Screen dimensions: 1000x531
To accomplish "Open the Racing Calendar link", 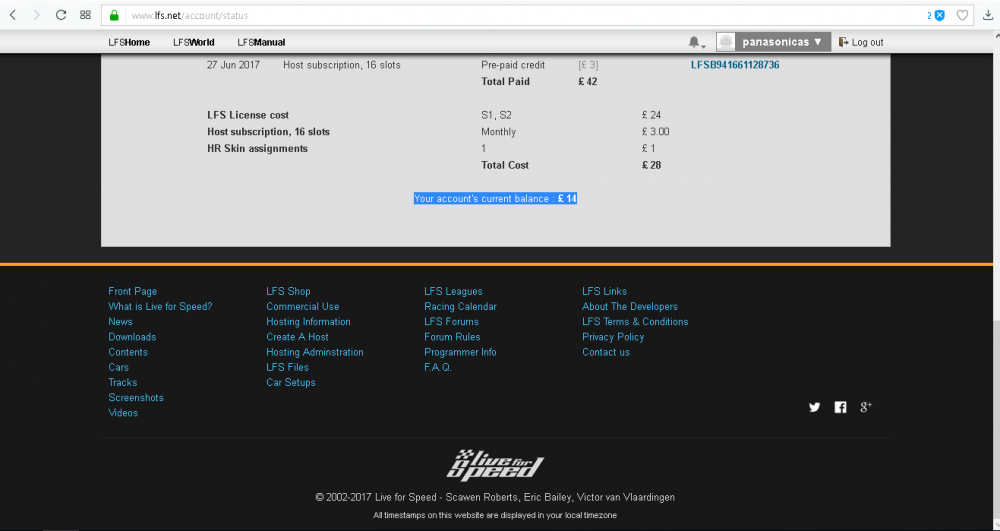I will tap(460, 307).
